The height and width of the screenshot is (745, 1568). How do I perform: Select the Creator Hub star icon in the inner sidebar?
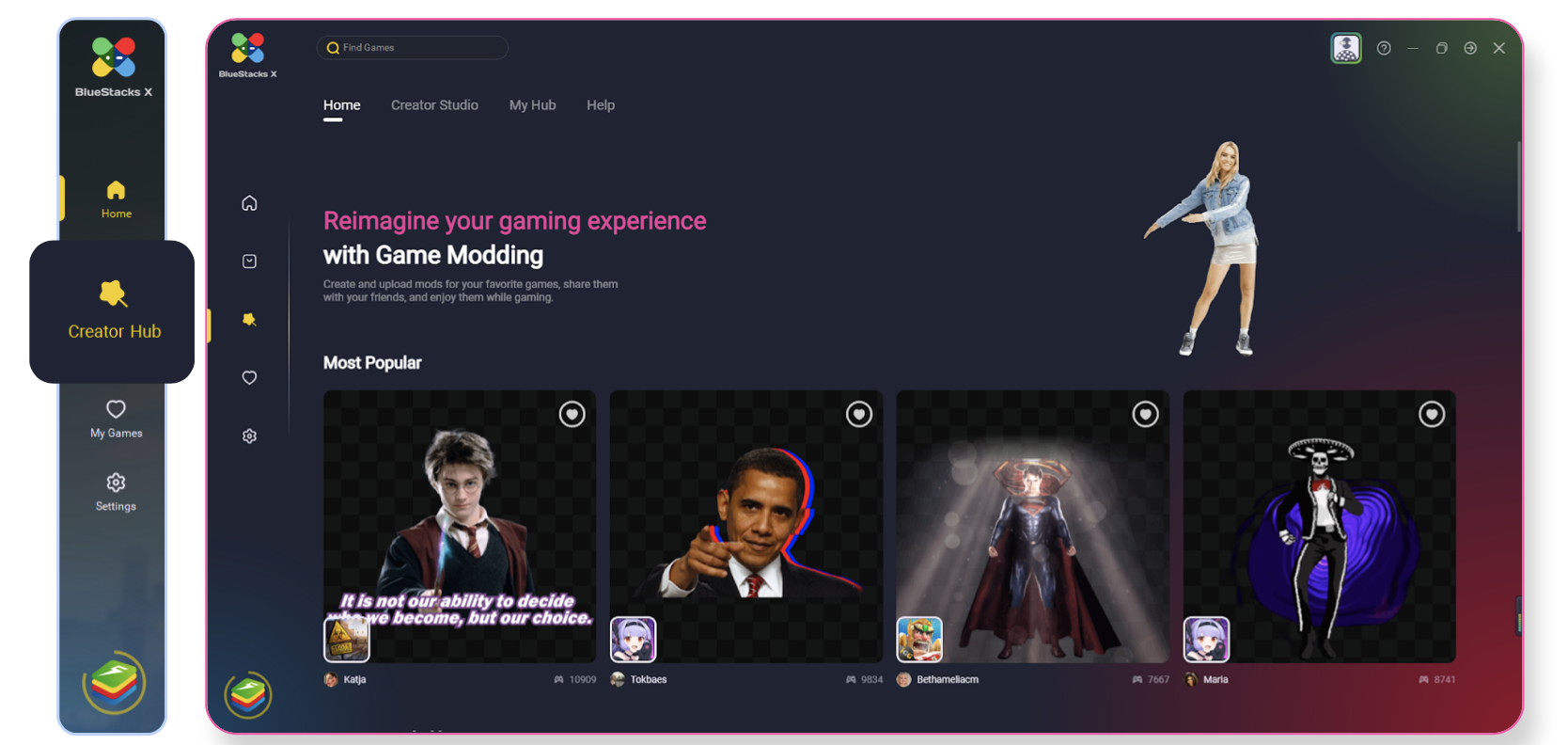(x=249, y=320)
